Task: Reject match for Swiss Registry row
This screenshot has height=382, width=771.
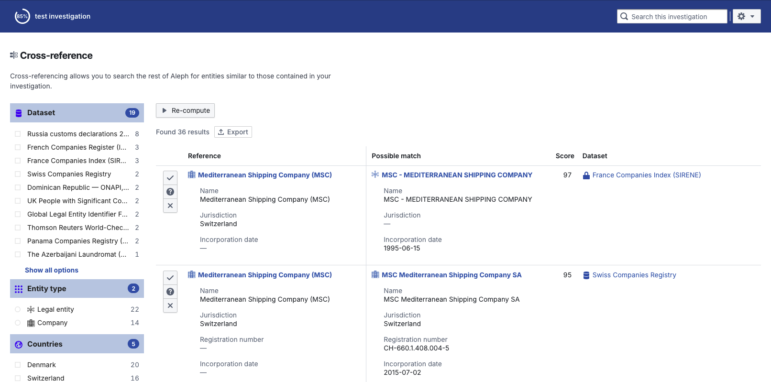Action: tap(170, 306)
